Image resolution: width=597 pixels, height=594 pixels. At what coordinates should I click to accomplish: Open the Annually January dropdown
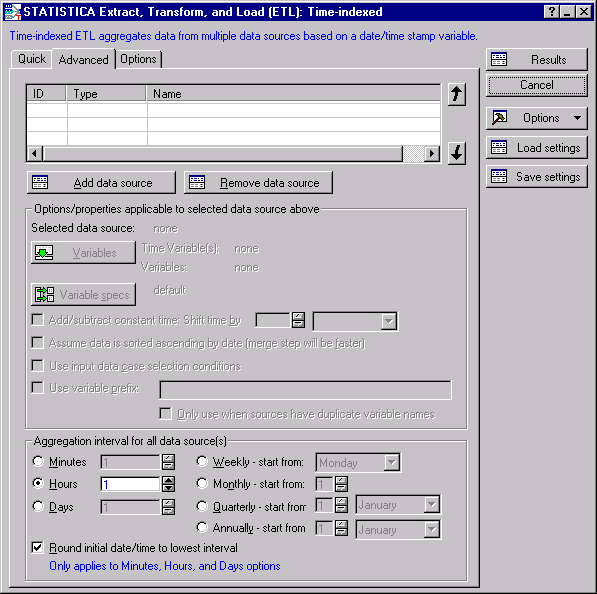pyautogui.click(x=431, y=530)
